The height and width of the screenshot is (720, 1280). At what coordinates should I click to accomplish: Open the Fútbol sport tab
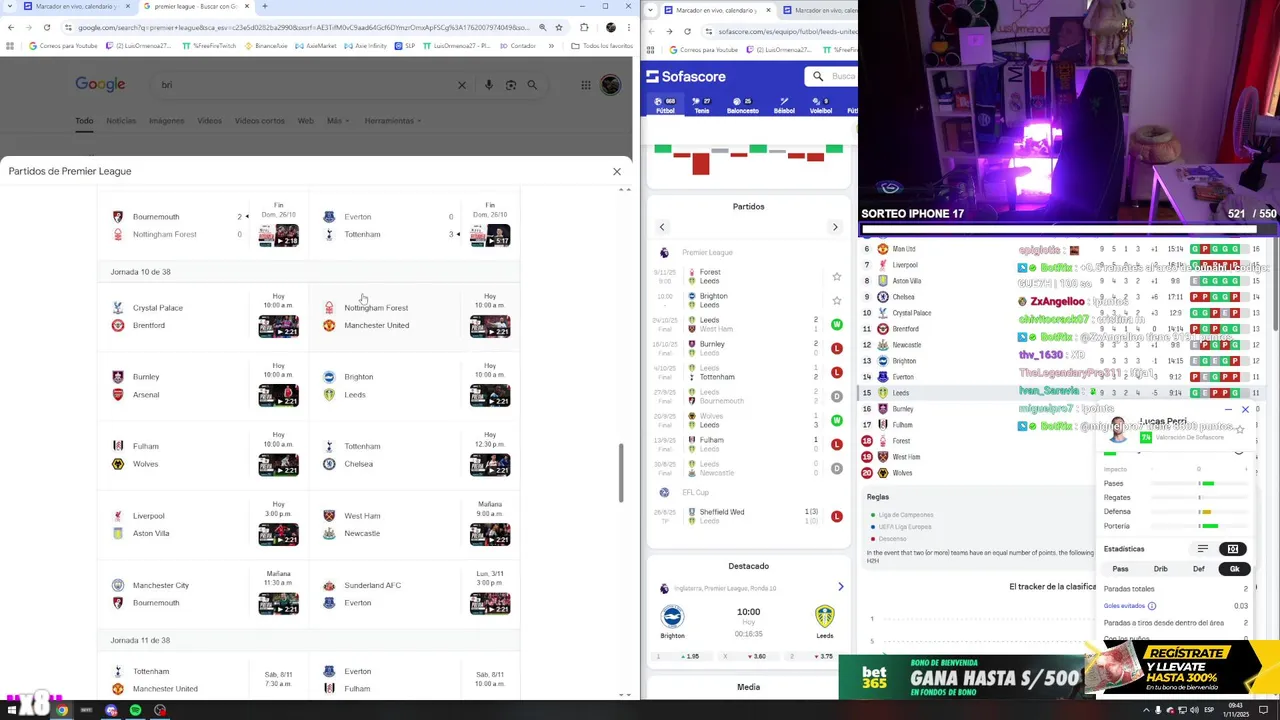(665, 105)
